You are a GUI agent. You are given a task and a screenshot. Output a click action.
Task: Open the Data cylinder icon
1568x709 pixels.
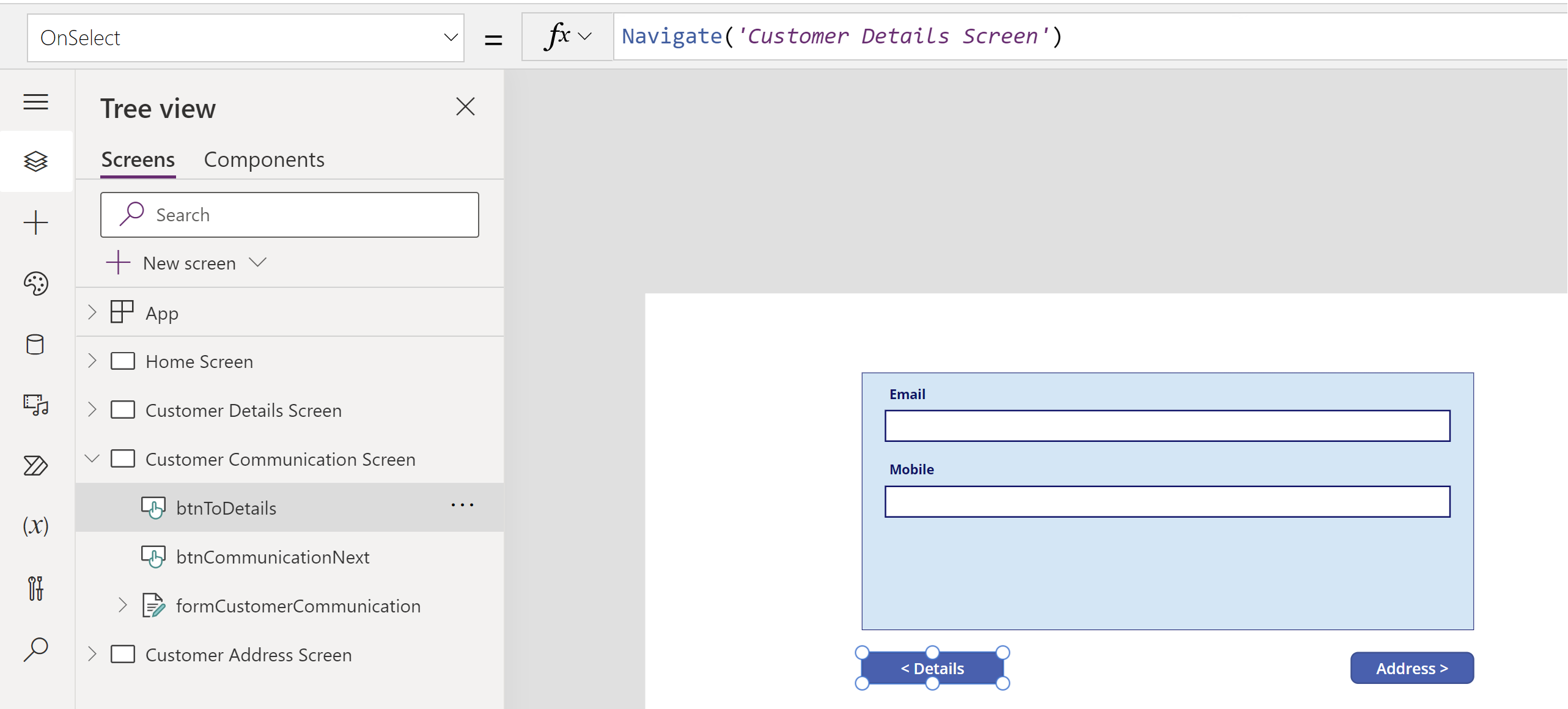pyautogui.click(x=35, y=345)
